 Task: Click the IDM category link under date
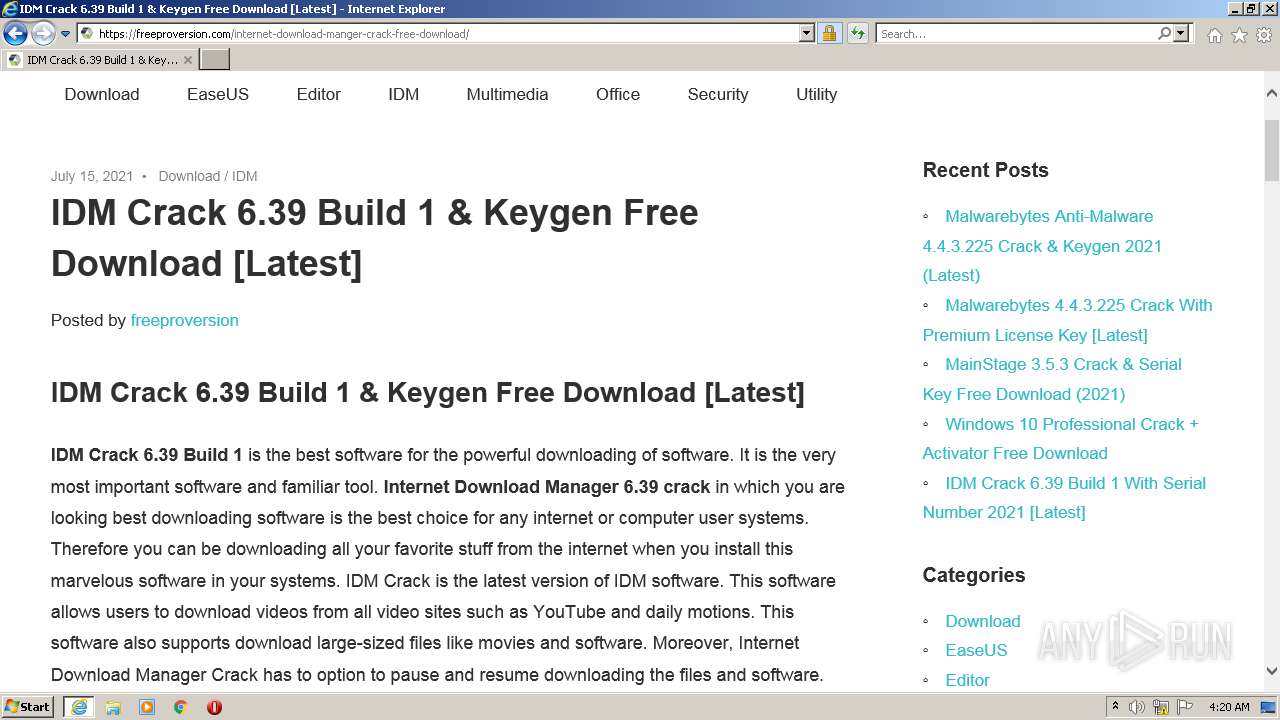tap(245, 176)
